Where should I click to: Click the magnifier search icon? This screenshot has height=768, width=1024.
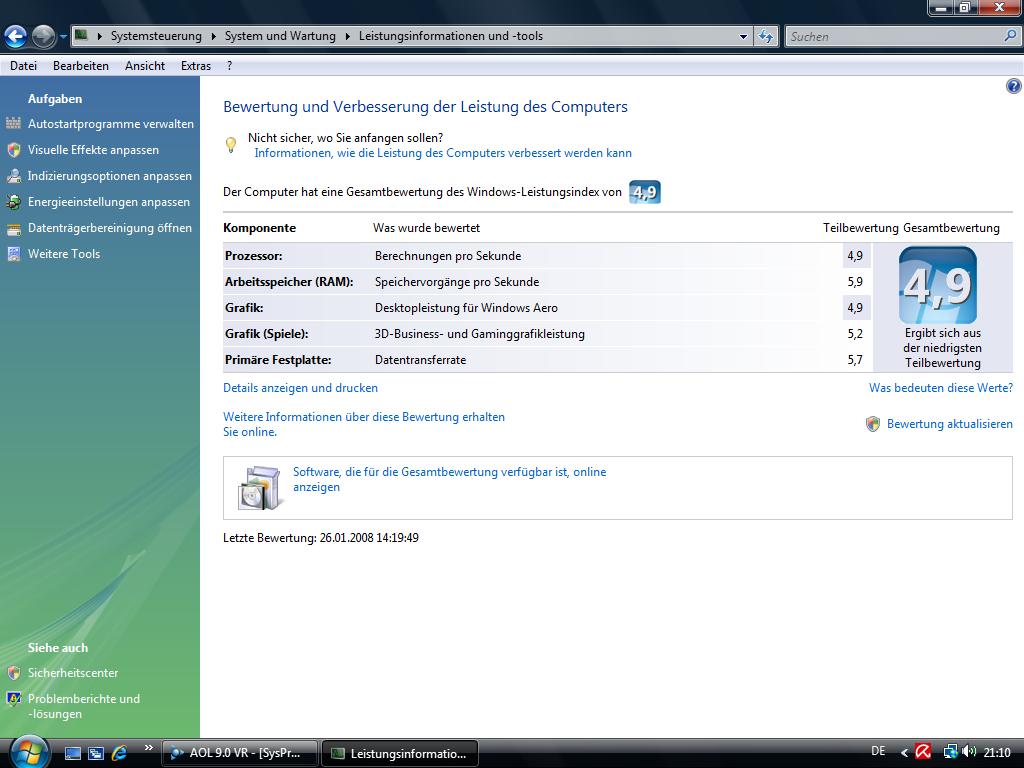pyautogui.click(x=1010, y=36)
